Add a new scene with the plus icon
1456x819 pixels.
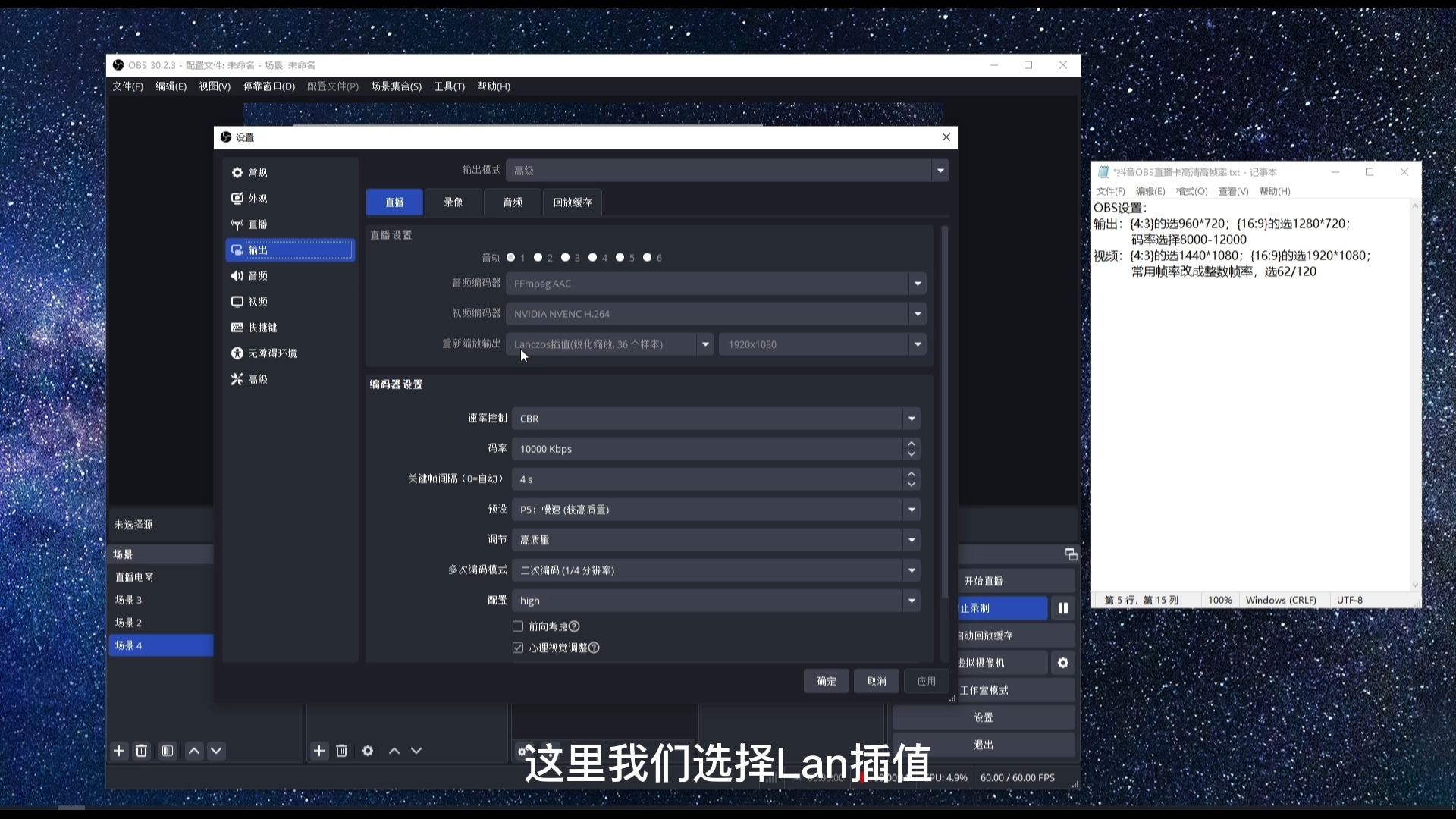(x=119, y=751)
